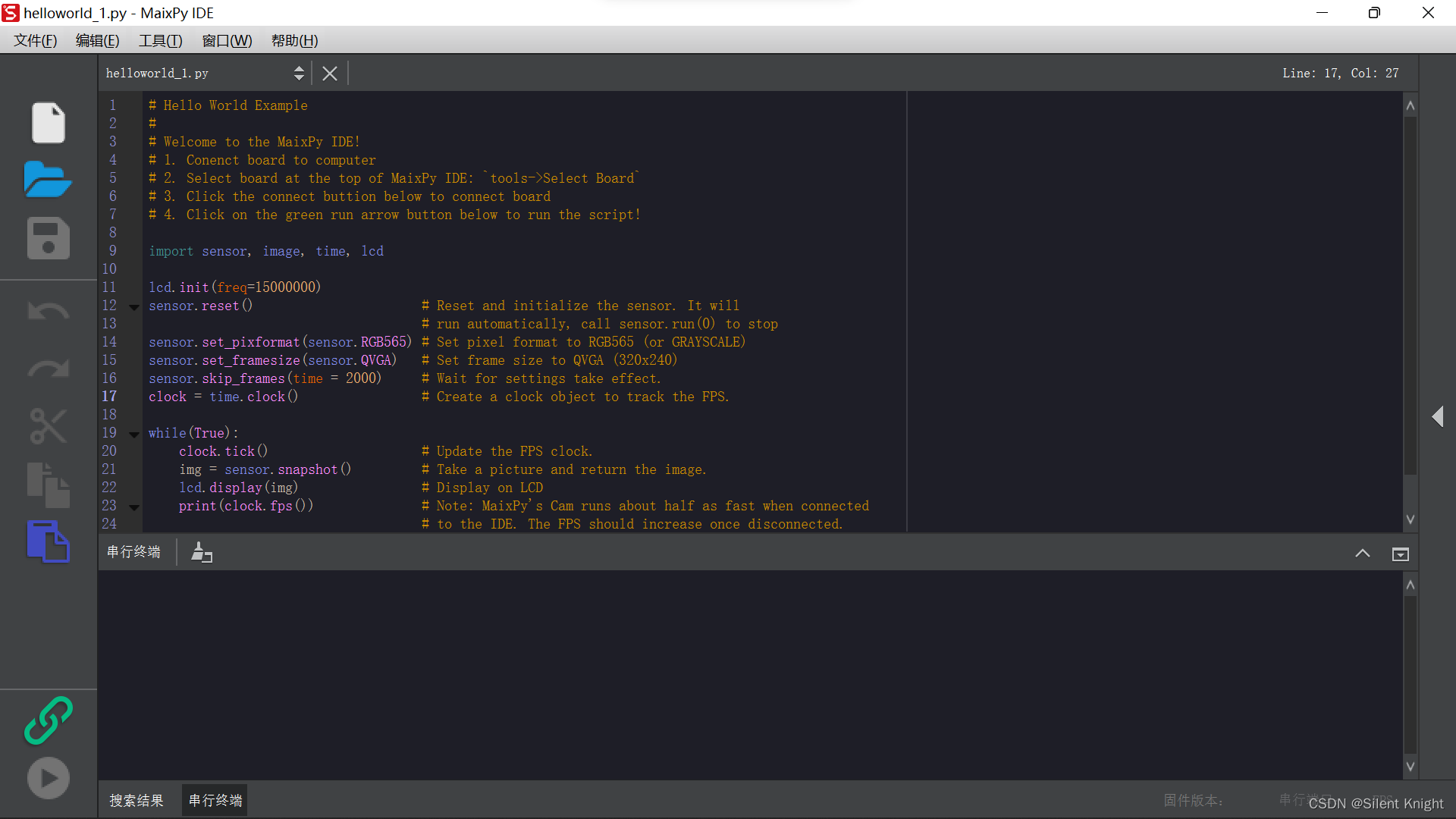Click inside the empty serial terminal area
The image size is (1456, 819).
pos(751,675)
